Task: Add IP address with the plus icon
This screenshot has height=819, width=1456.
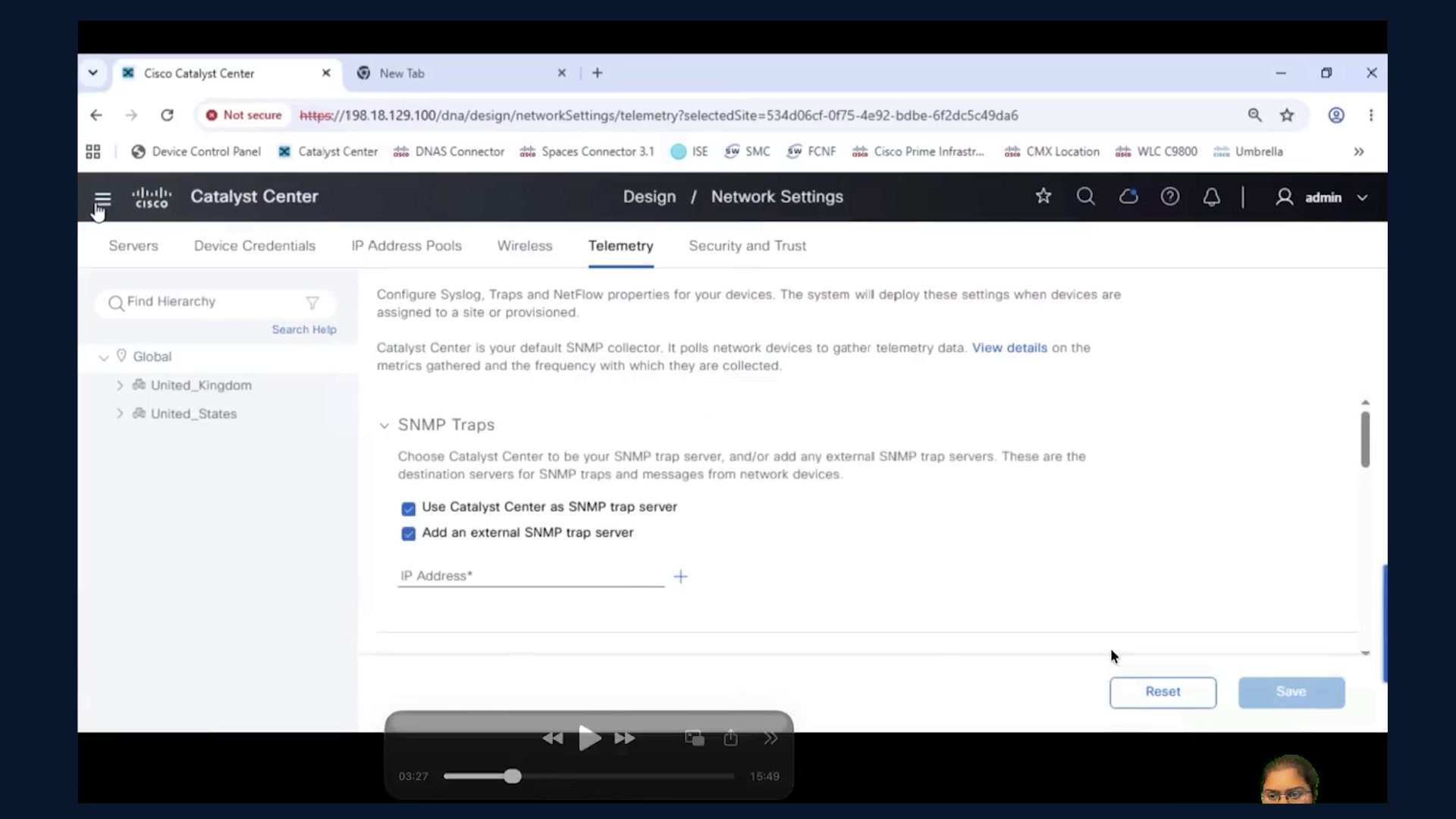Action: (x=680, y=577)
